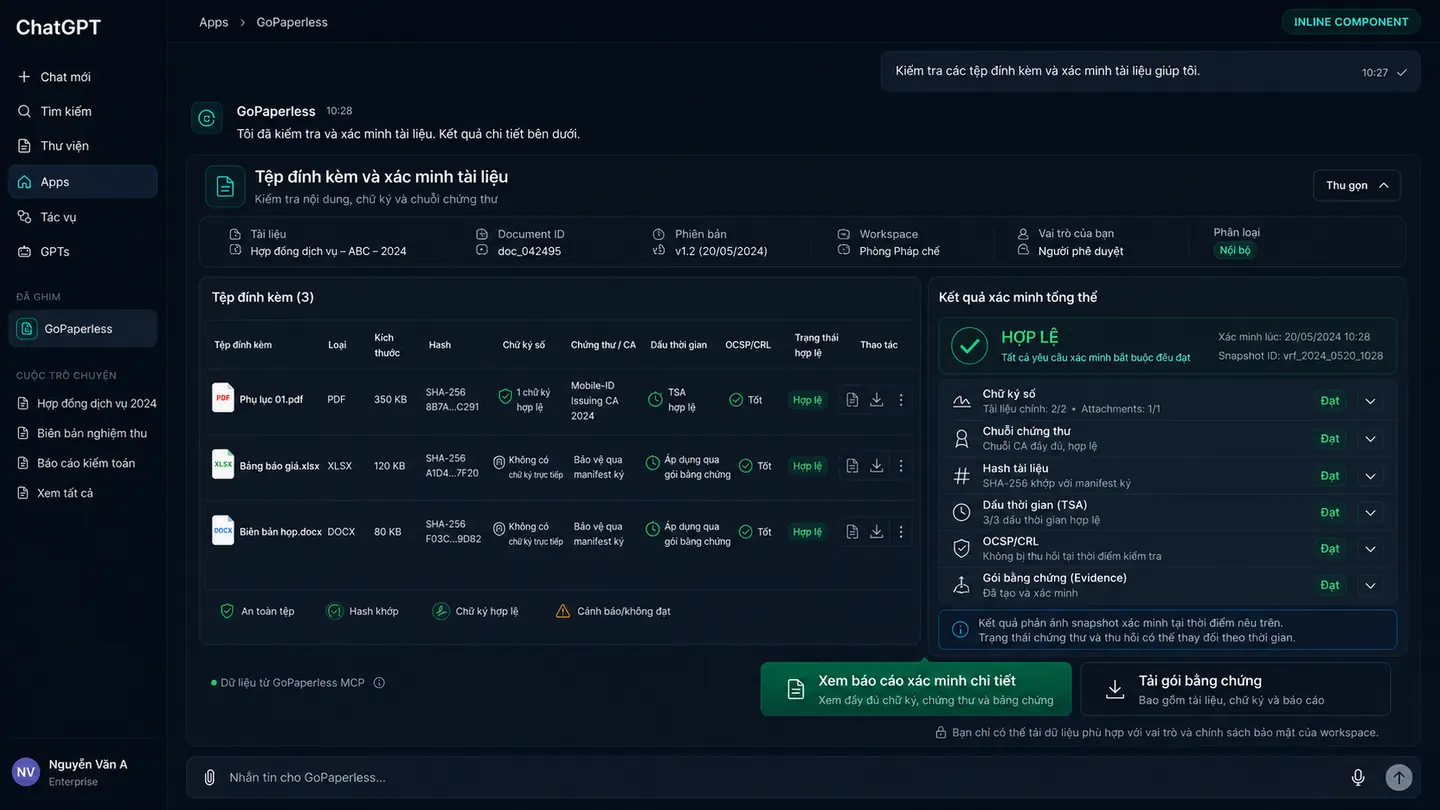The height and width of the screenshot is (810, 1440).
Task: Download the Phụ lục 01.pdf attachment
Action: point(876,400)
